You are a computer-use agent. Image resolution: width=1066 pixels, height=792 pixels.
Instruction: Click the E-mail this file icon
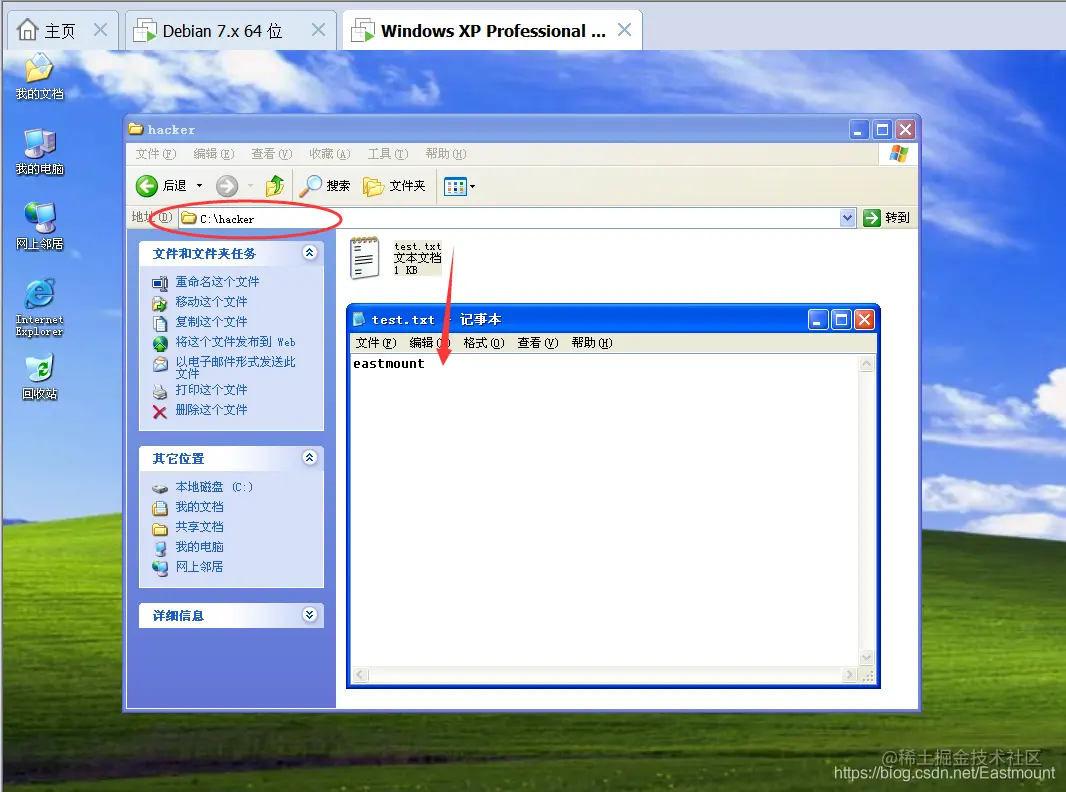[160, 364]
